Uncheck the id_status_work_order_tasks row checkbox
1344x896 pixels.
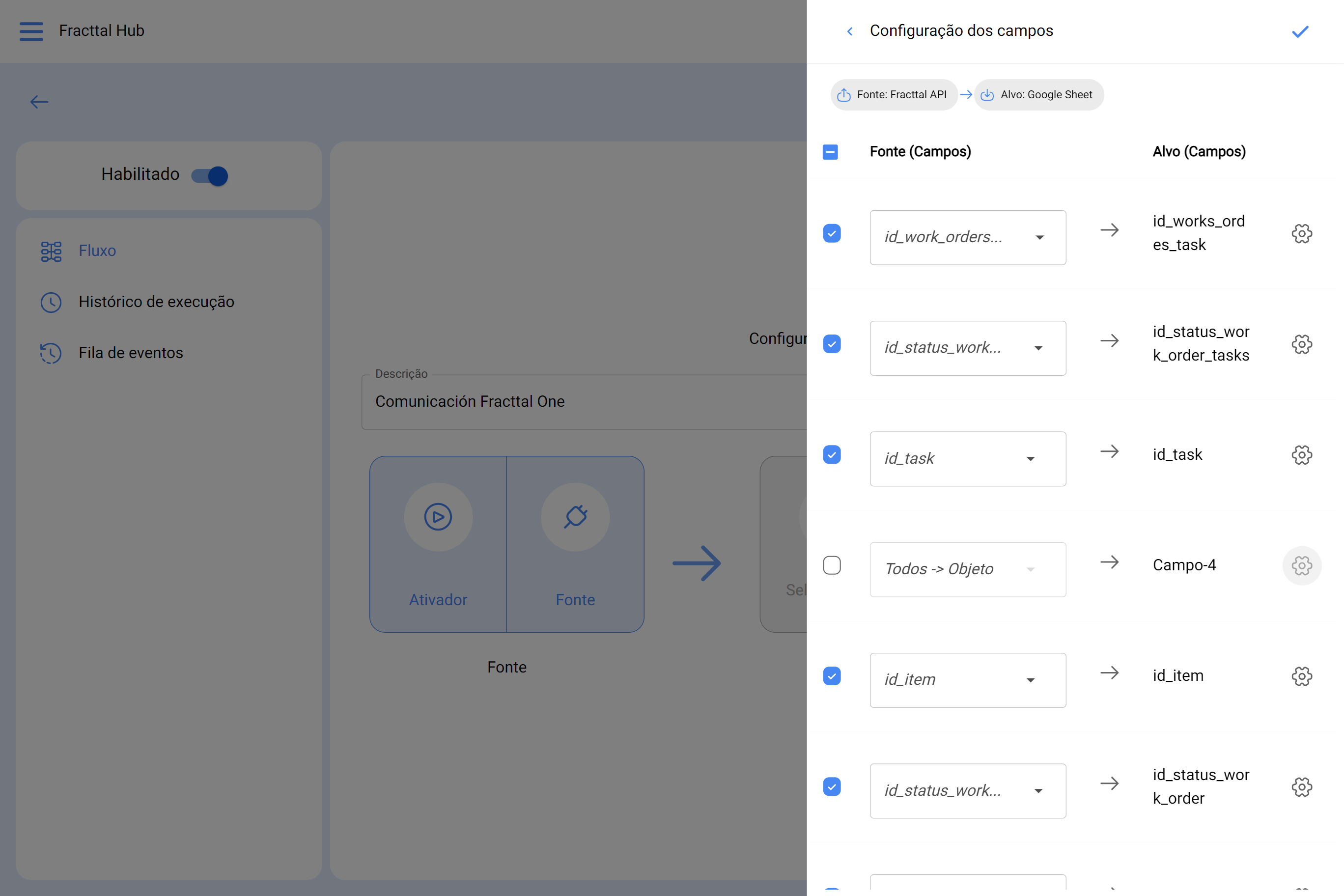[832, 344]
